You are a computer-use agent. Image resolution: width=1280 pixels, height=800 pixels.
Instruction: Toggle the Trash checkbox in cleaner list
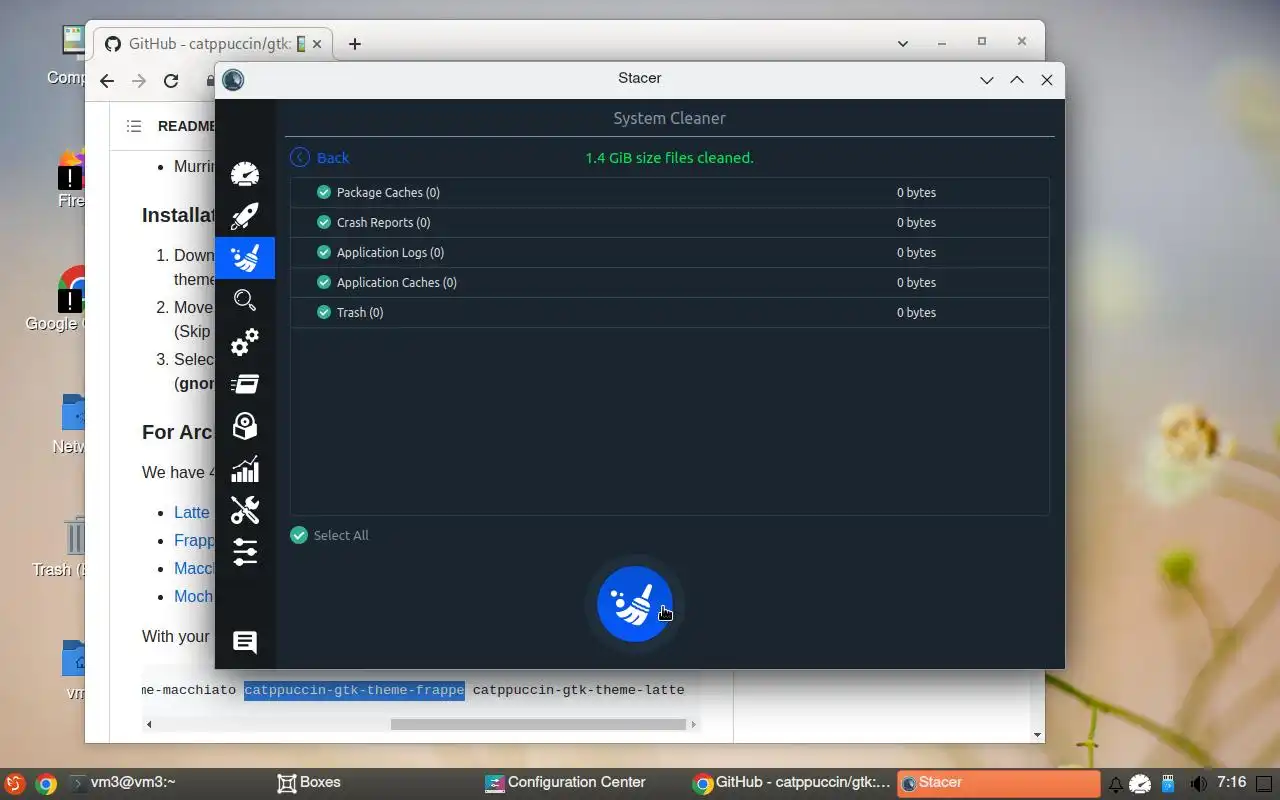(324, 312)
